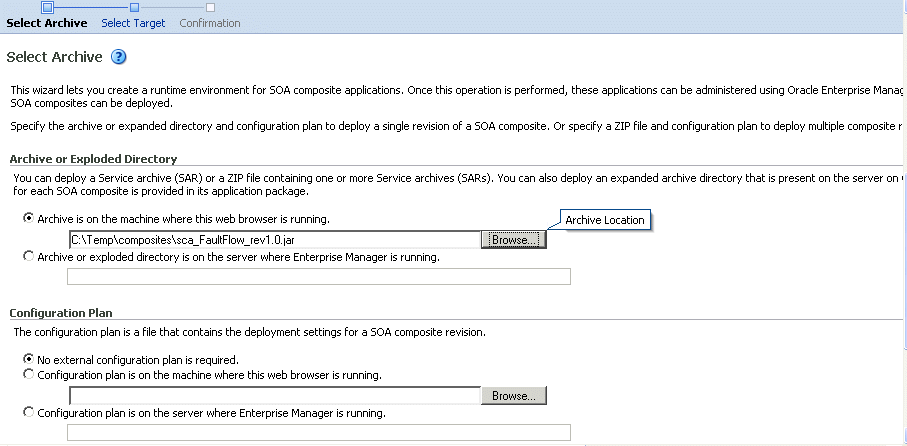Screen dimensions: 907x446
Task: Browse for the configuration plan file
Action: coord(514,396)
